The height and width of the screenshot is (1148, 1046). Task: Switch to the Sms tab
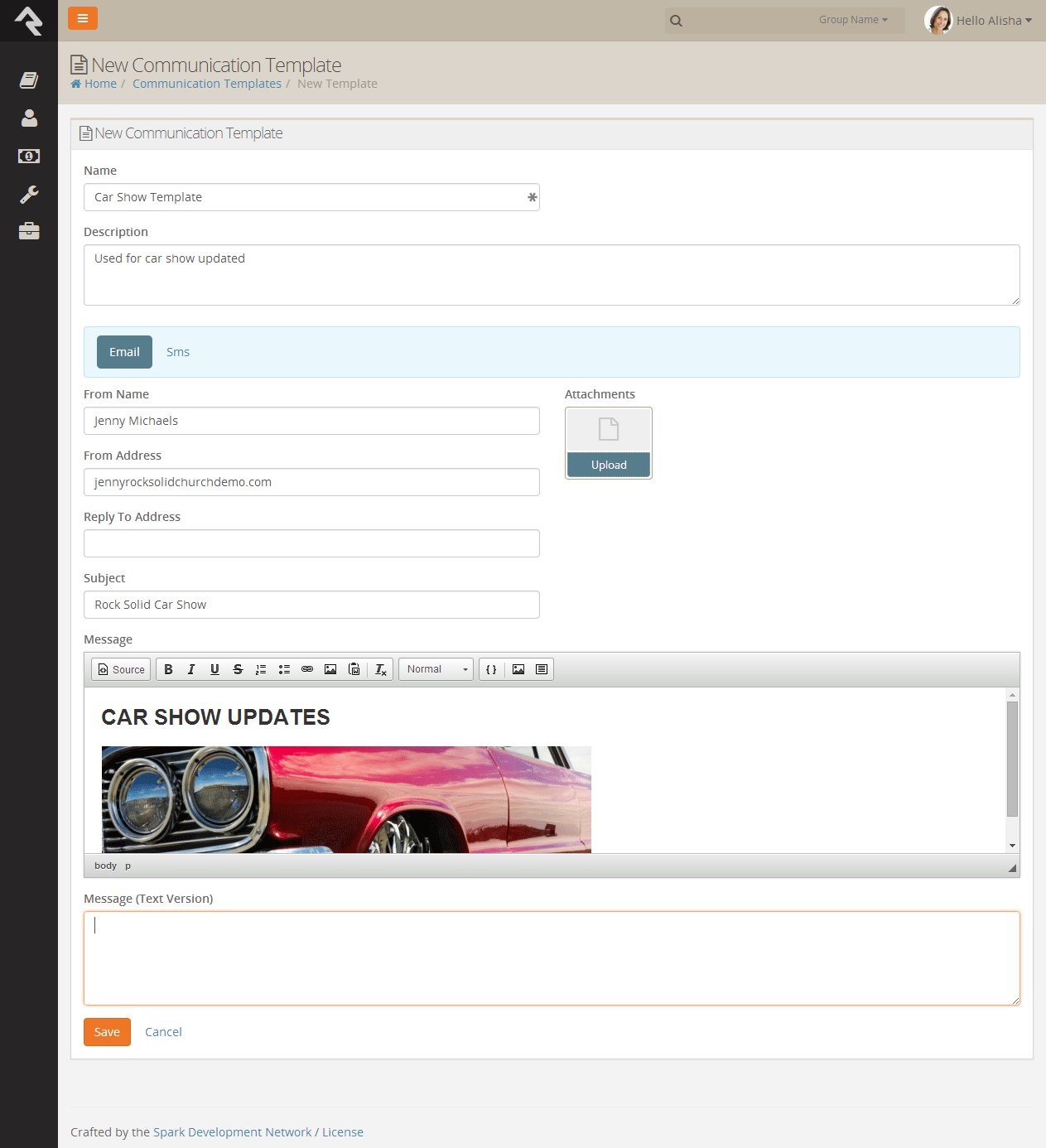click(178, 352)
